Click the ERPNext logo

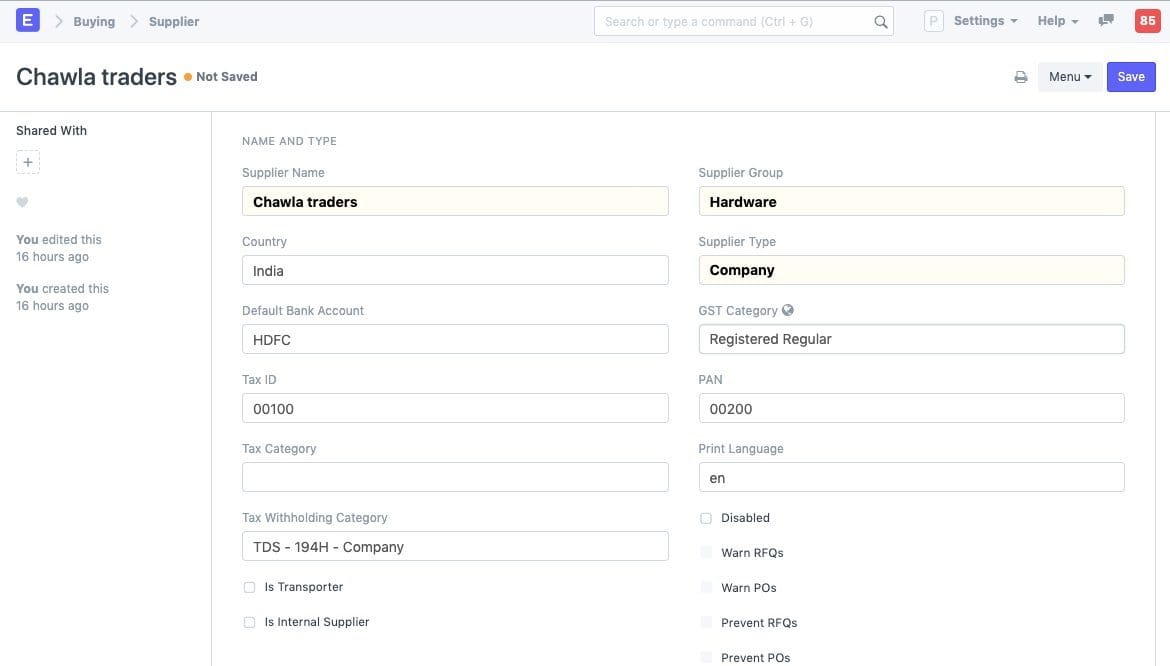pos(27,19)
